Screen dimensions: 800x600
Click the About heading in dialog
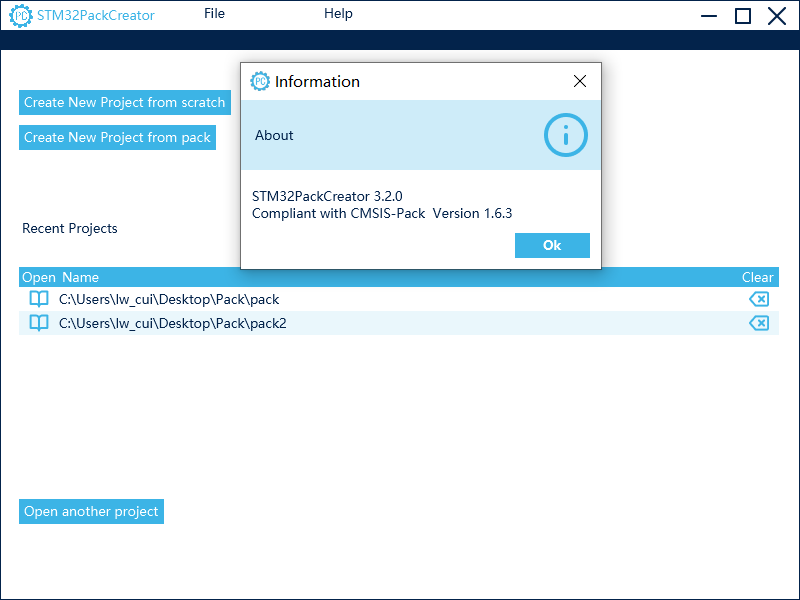274,135
